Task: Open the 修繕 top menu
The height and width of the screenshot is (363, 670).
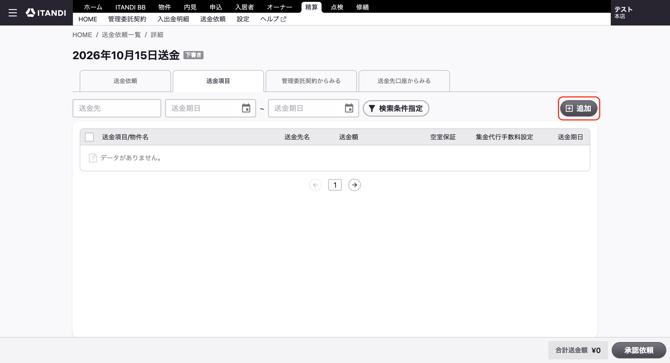Action: pos(362,7)
